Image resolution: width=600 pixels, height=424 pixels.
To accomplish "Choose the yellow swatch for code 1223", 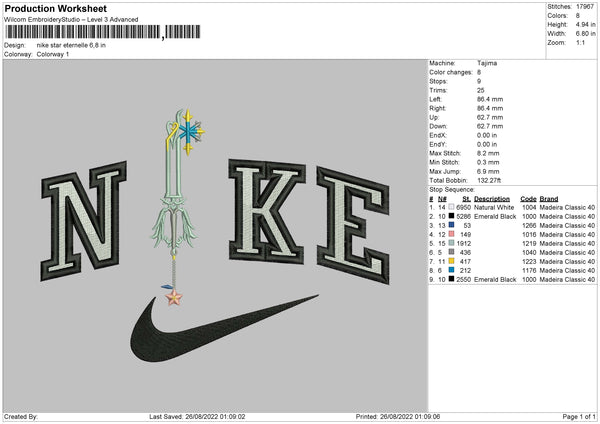I will (452, 261).
